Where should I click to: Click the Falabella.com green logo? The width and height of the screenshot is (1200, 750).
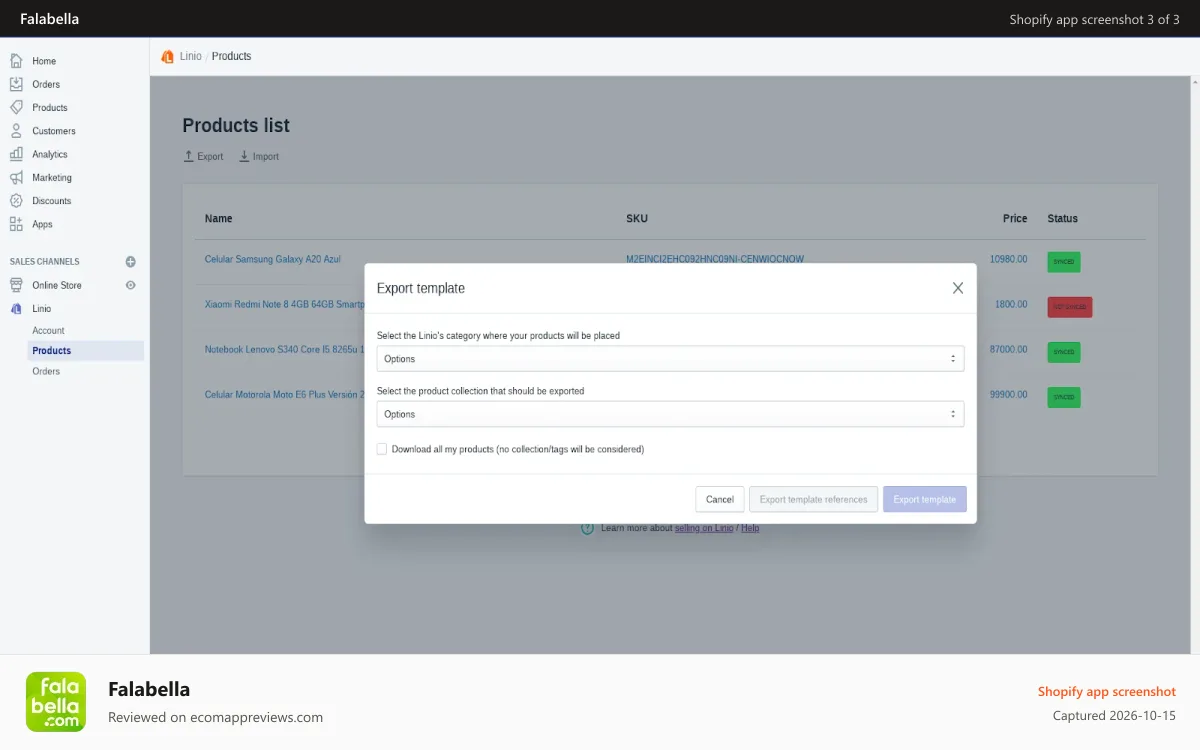pos(56,702)
